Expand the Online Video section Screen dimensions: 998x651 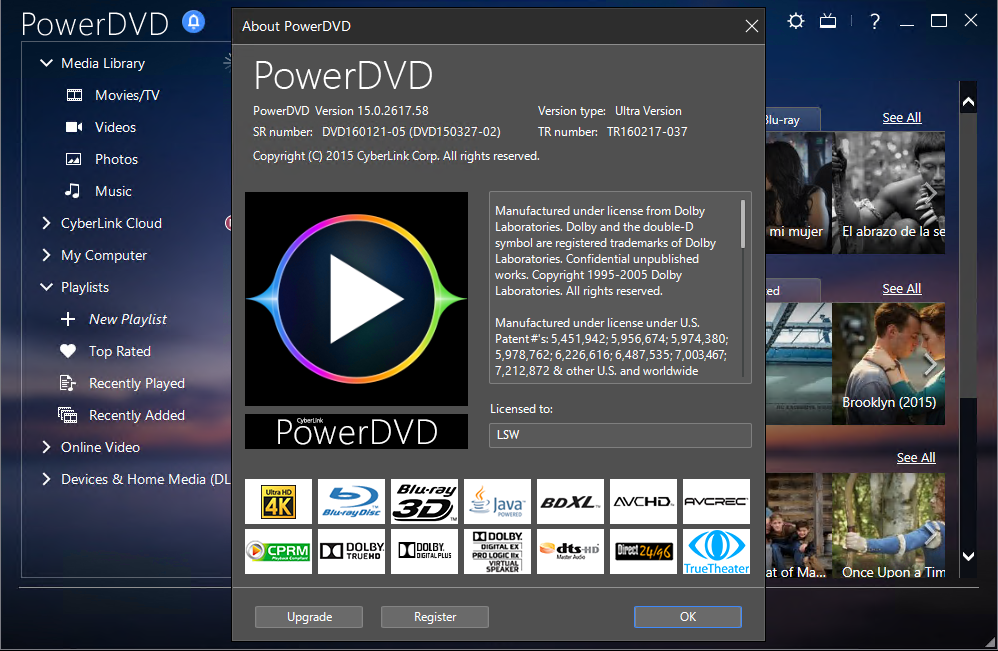point(46,447)
